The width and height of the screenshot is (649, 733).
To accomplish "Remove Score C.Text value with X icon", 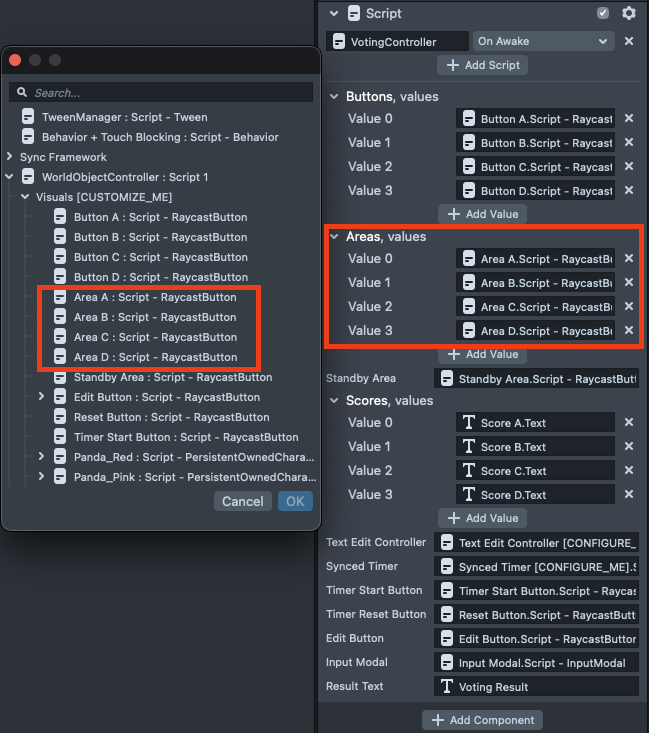I will (x=629, y=470).
